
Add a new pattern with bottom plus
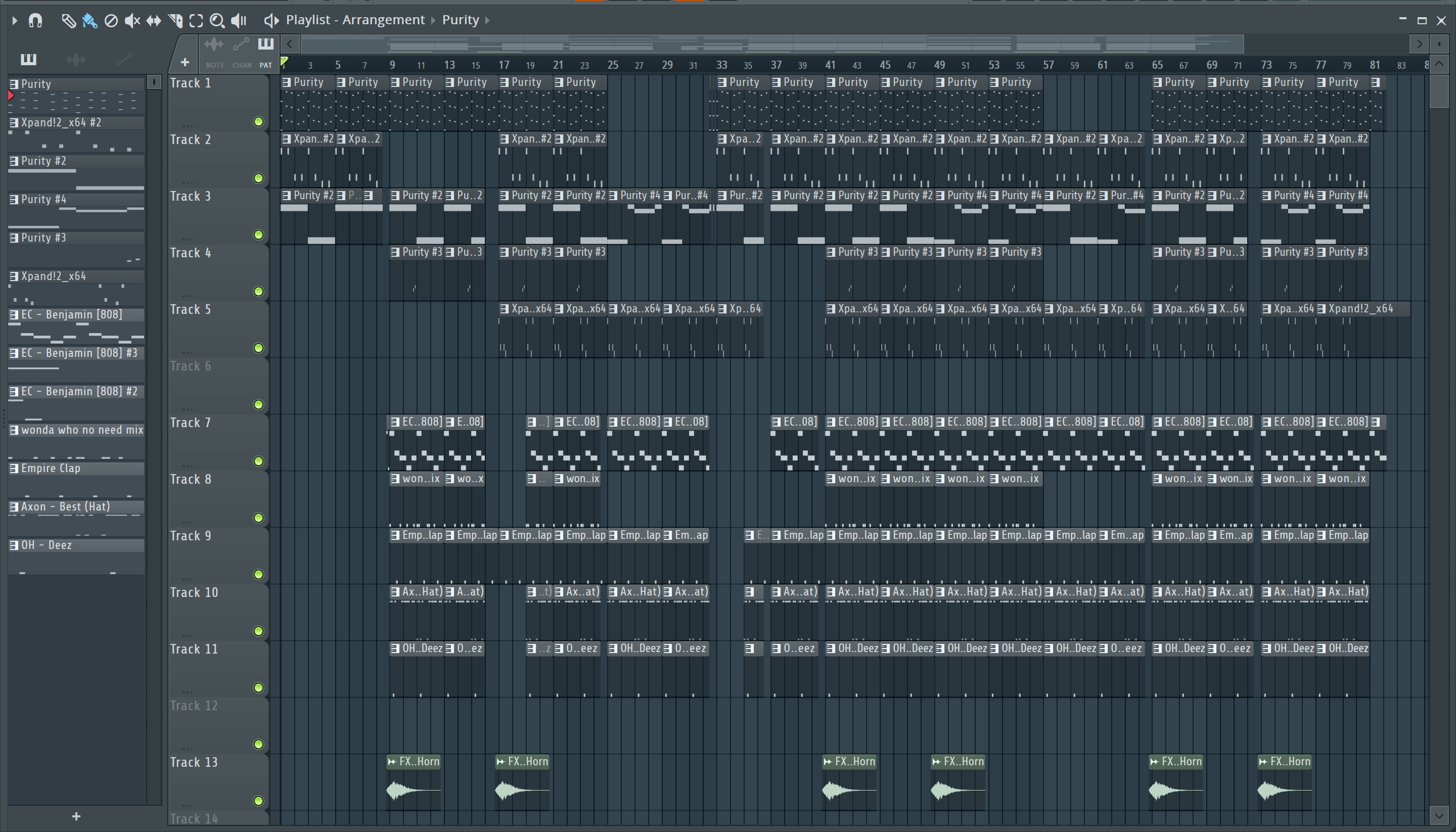[76, 816]
